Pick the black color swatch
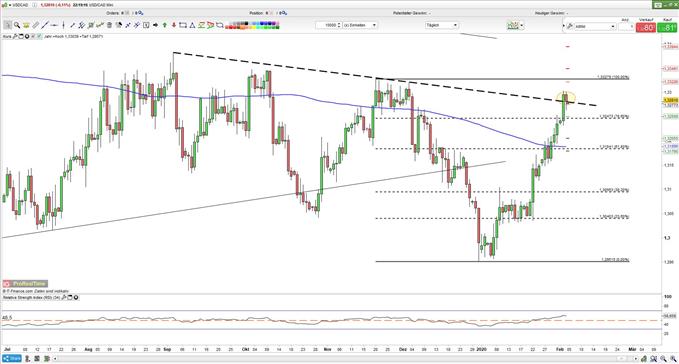Viewport: 679px width, 364px height. [x=246, y=23]
